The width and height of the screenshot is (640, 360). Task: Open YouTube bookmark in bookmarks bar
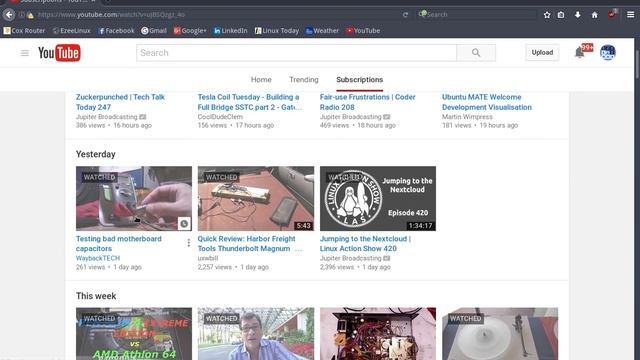pyautogui.click(x=363, y=31)
